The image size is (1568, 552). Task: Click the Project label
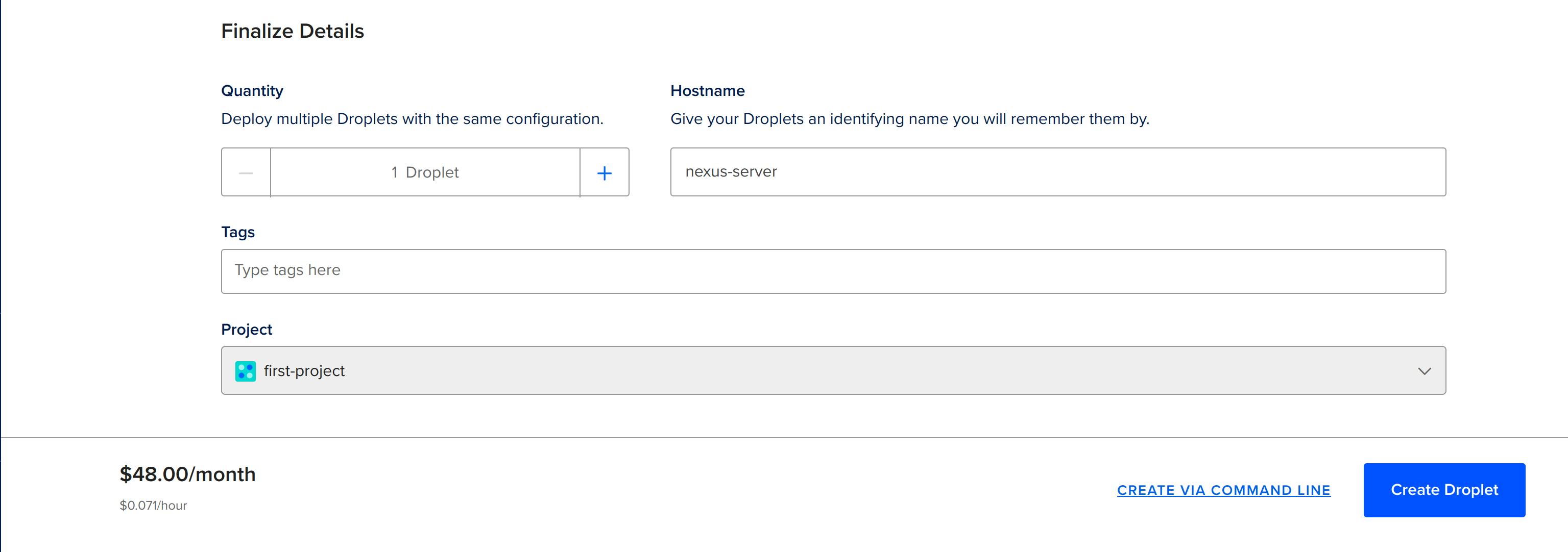(247, 330)
